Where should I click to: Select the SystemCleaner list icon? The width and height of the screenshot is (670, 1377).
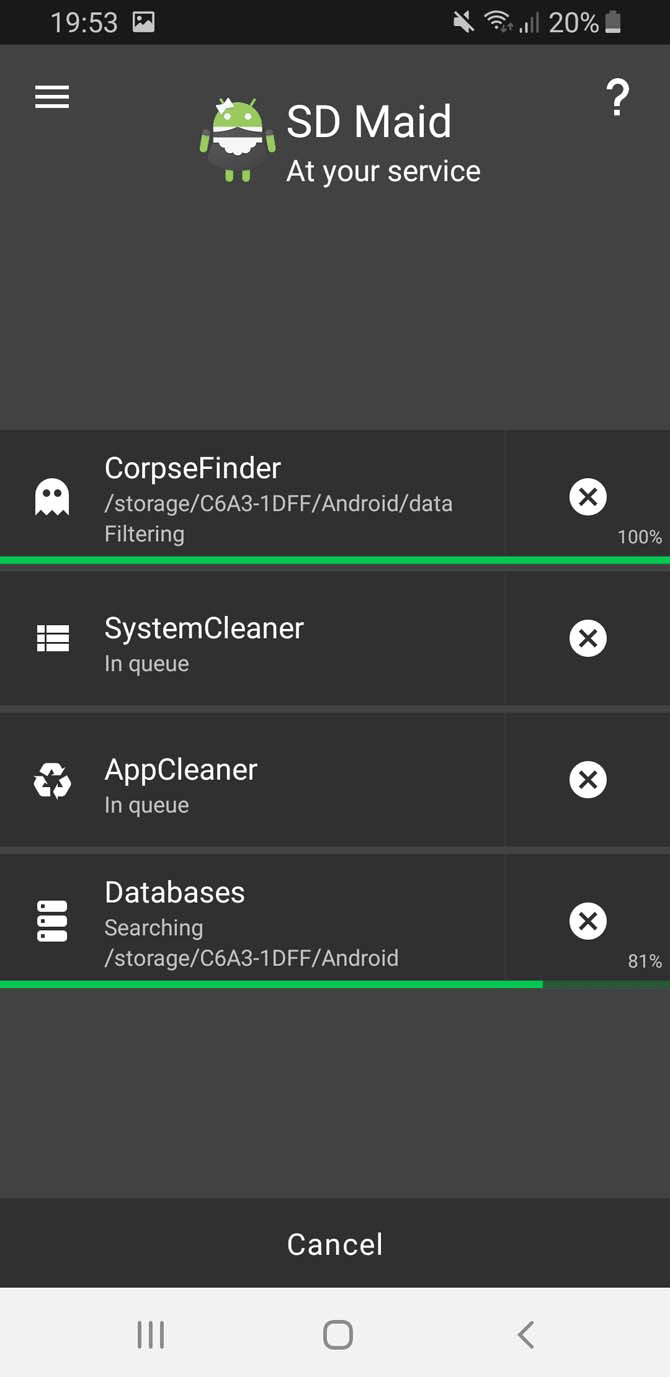point(52,638)
